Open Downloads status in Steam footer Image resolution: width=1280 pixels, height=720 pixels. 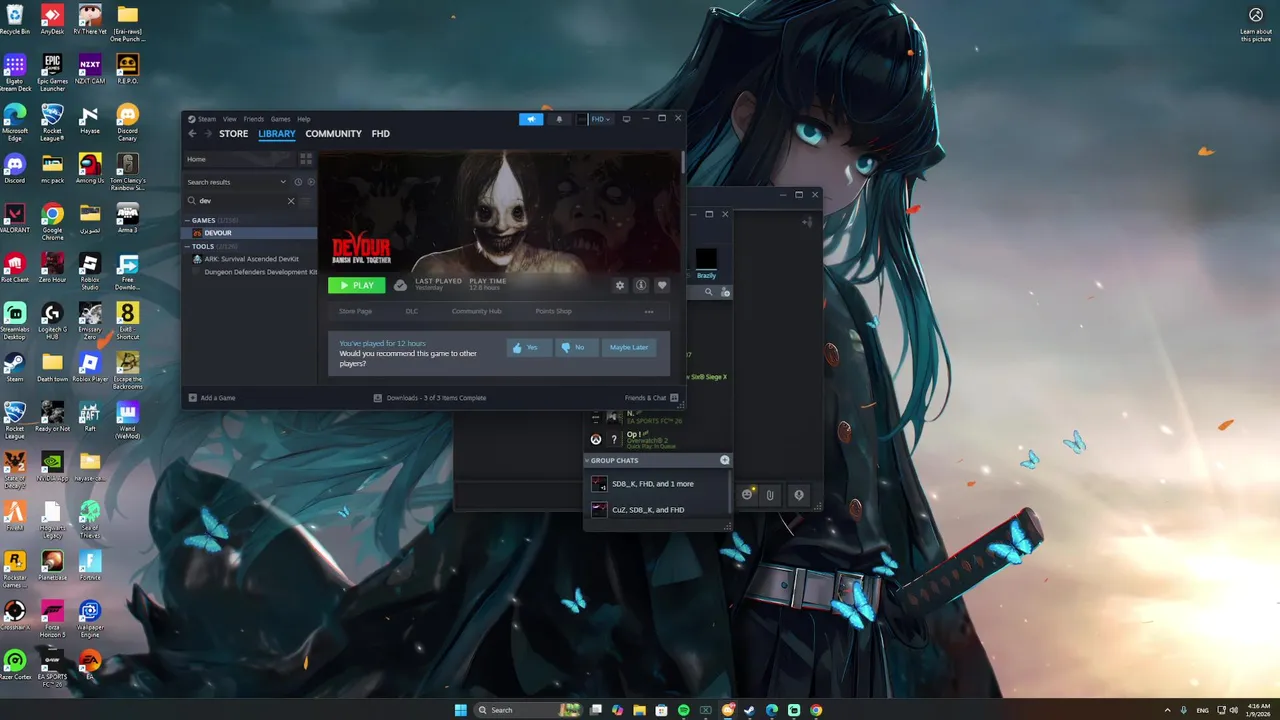430,398
